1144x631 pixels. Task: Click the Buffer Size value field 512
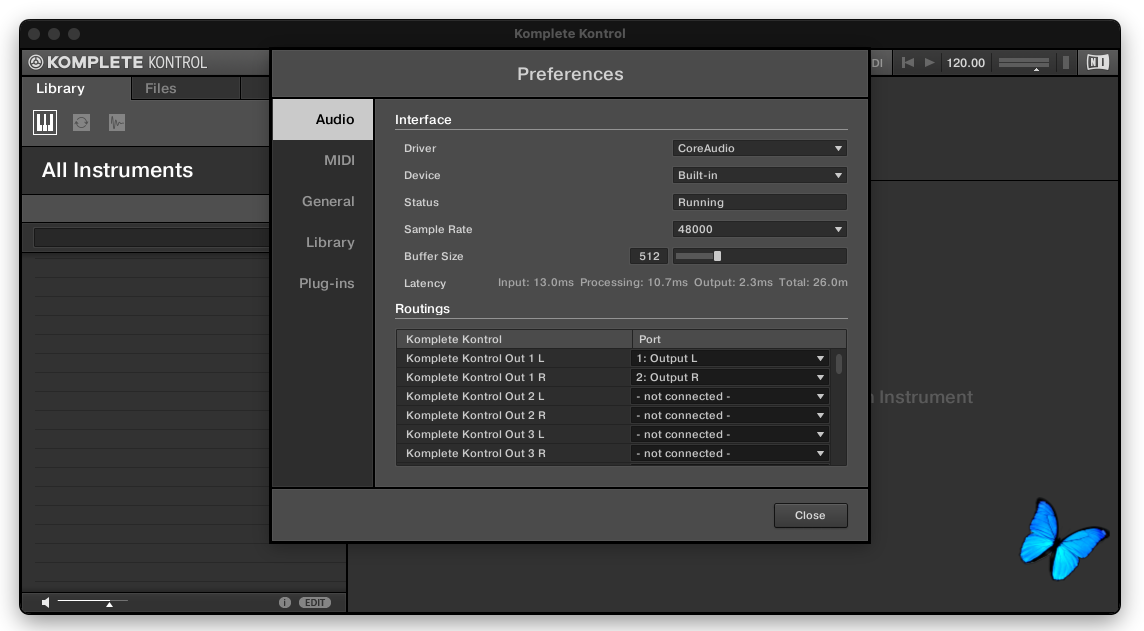[649, 256]
